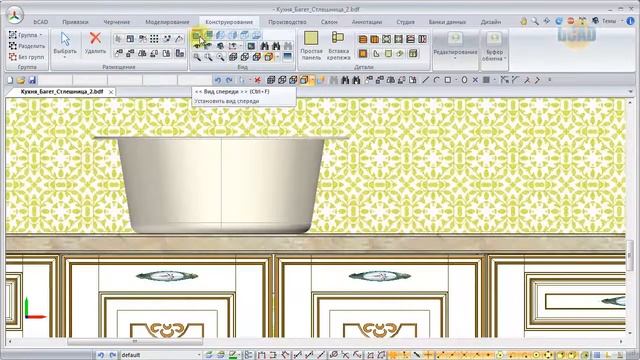This screenshot has width=640, height=360.
Task: Click the front view icon in Вид group
Action: click(x=197, y=36)
